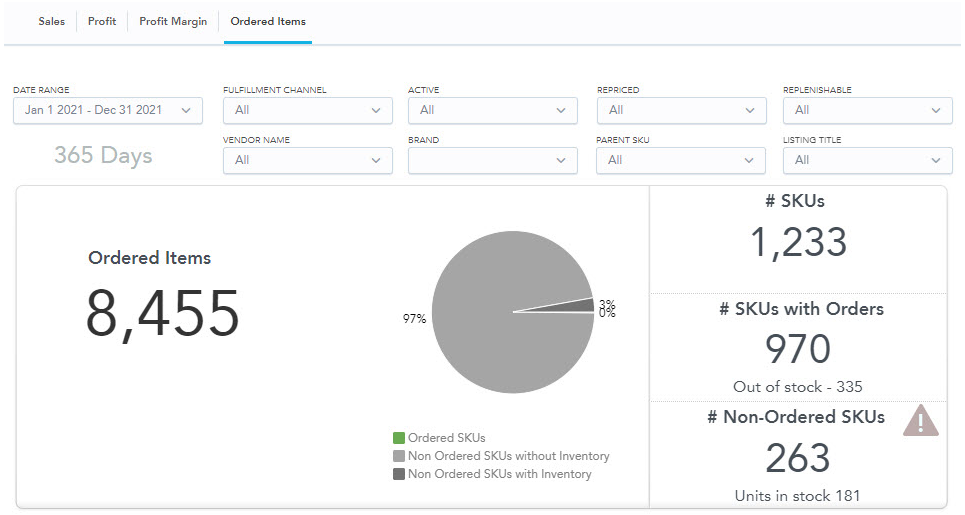Click the 970 SKUs with Orders value
The height and width of the screenshot is (515, 965).
point(798,349)
